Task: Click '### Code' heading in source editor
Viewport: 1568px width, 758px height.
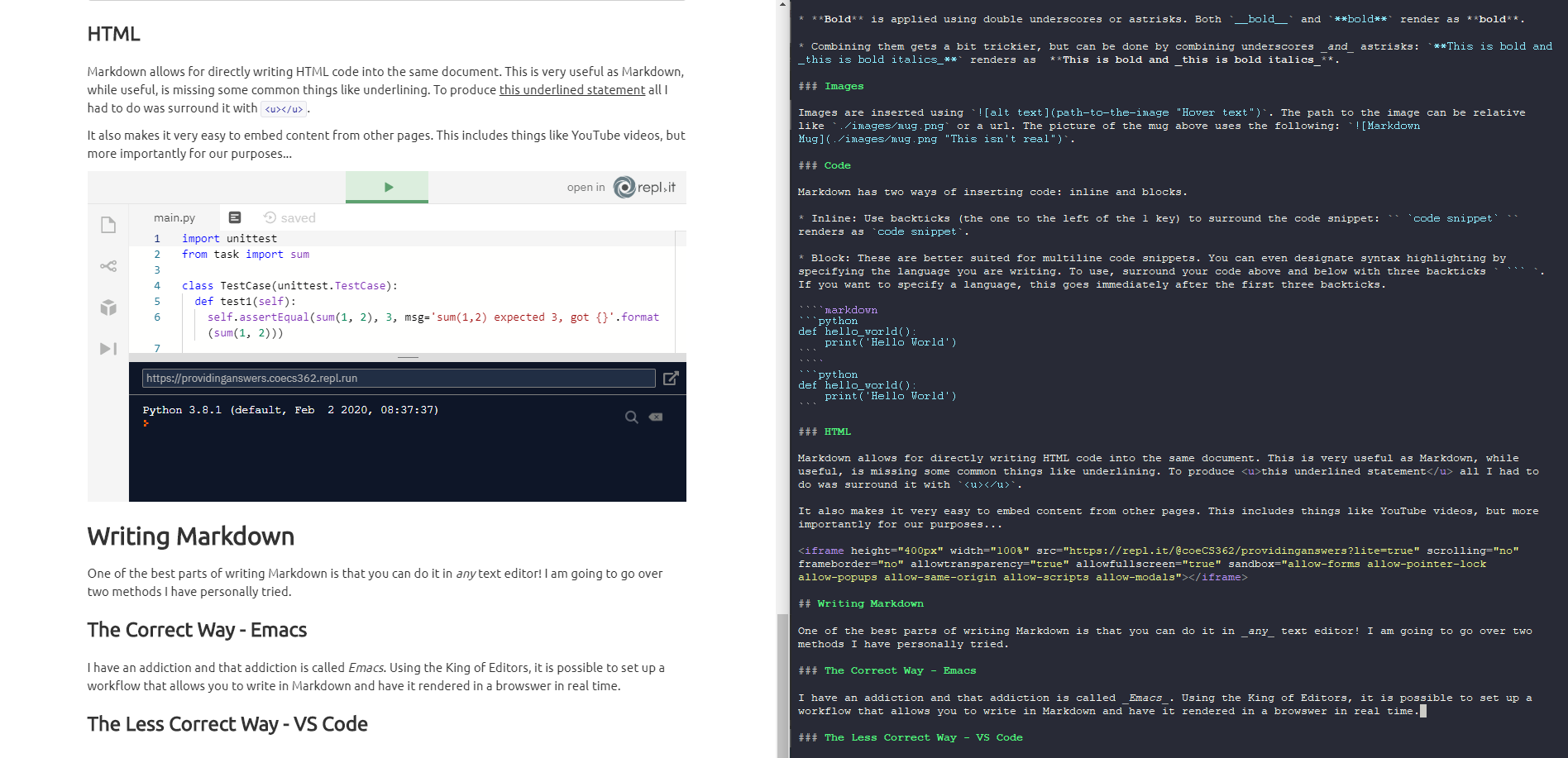Action: 824,165
